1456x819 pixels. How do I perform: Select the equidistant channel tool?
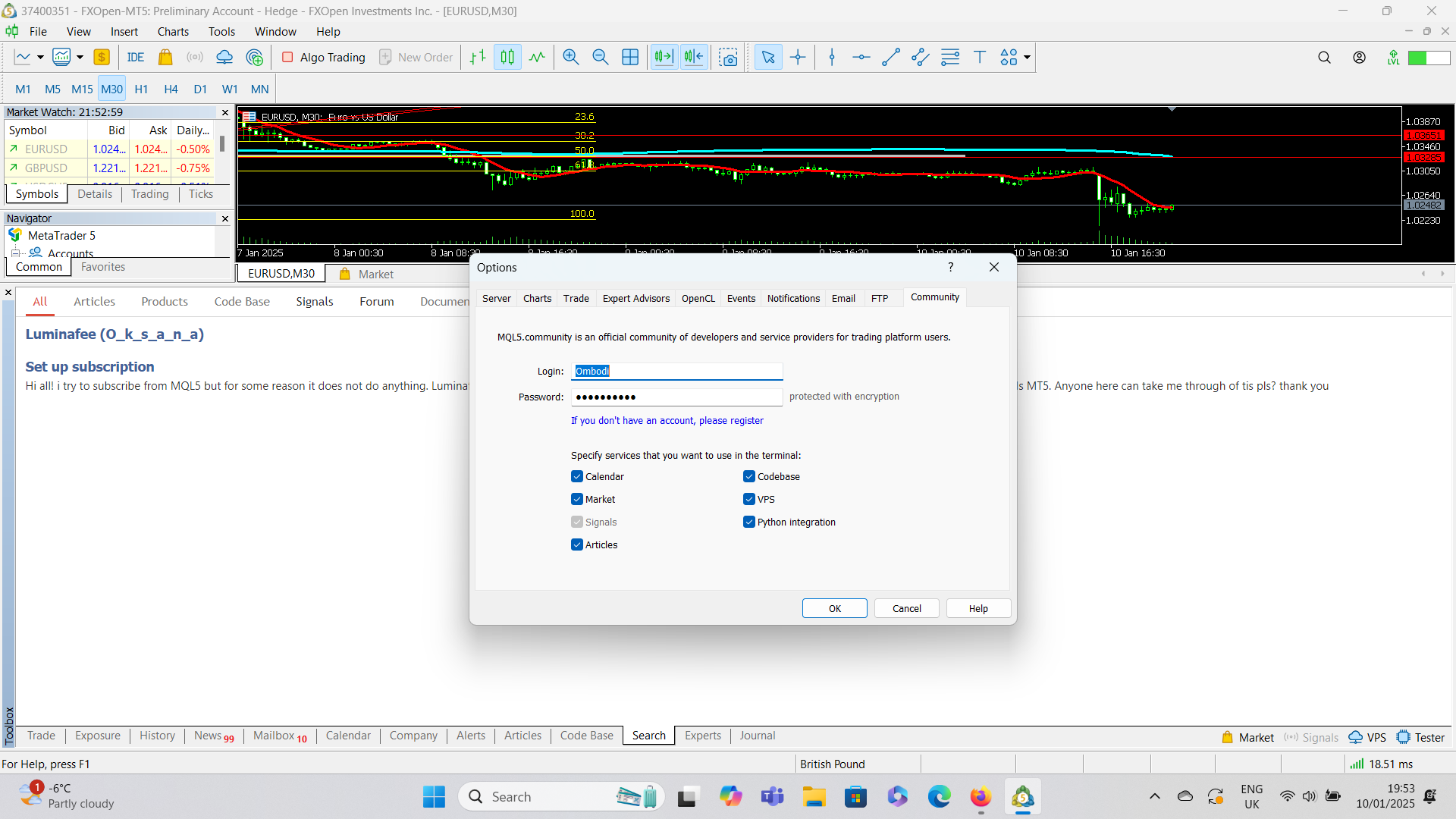921,57
